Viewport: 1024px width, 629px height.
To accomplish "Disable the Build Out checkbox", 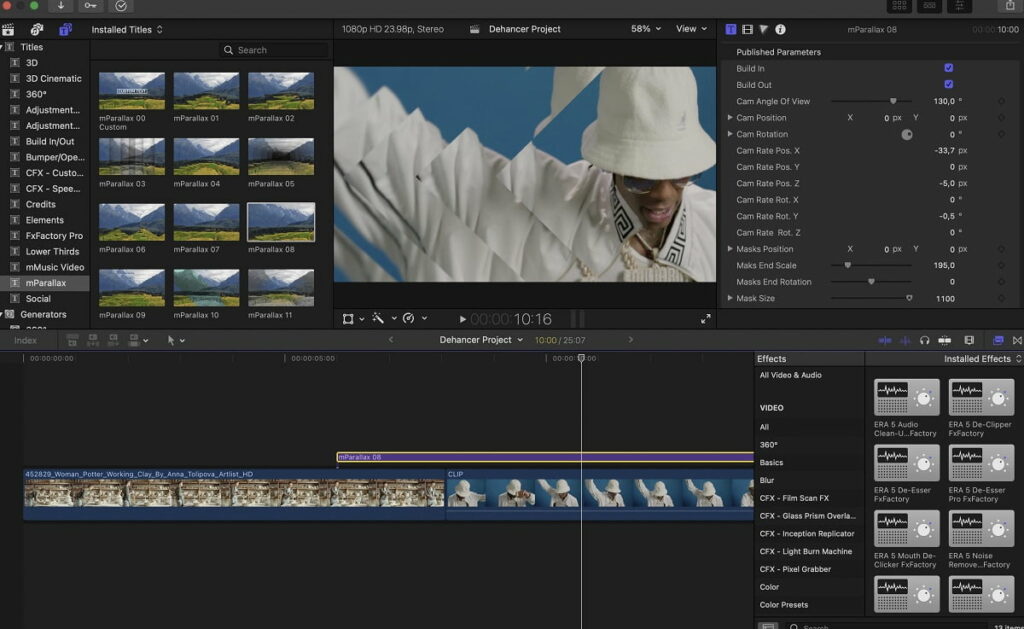I will 948,85.
